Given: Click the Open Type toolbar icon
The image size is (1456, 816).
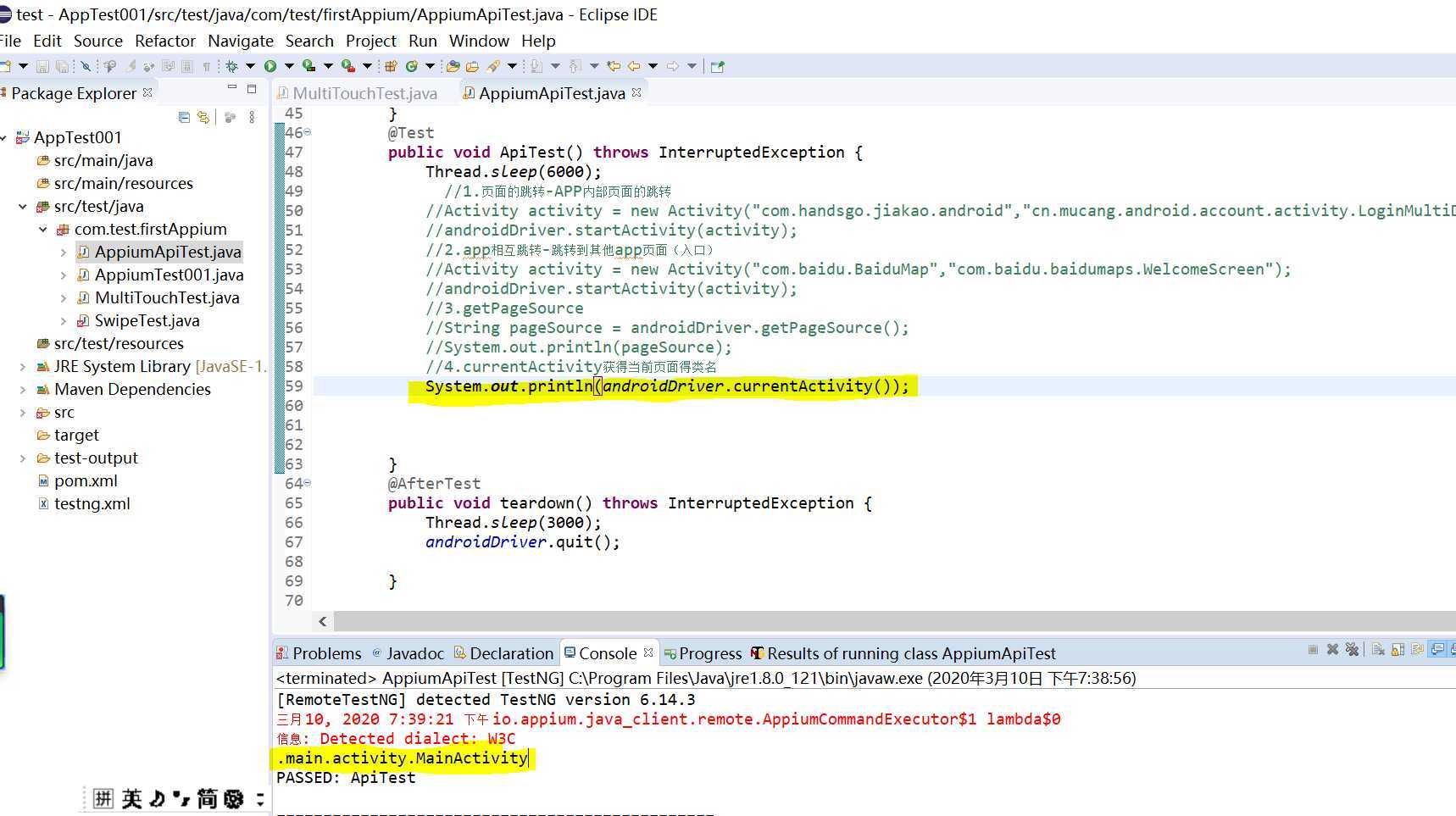Looking at the screenshot, I should point(453,66).
